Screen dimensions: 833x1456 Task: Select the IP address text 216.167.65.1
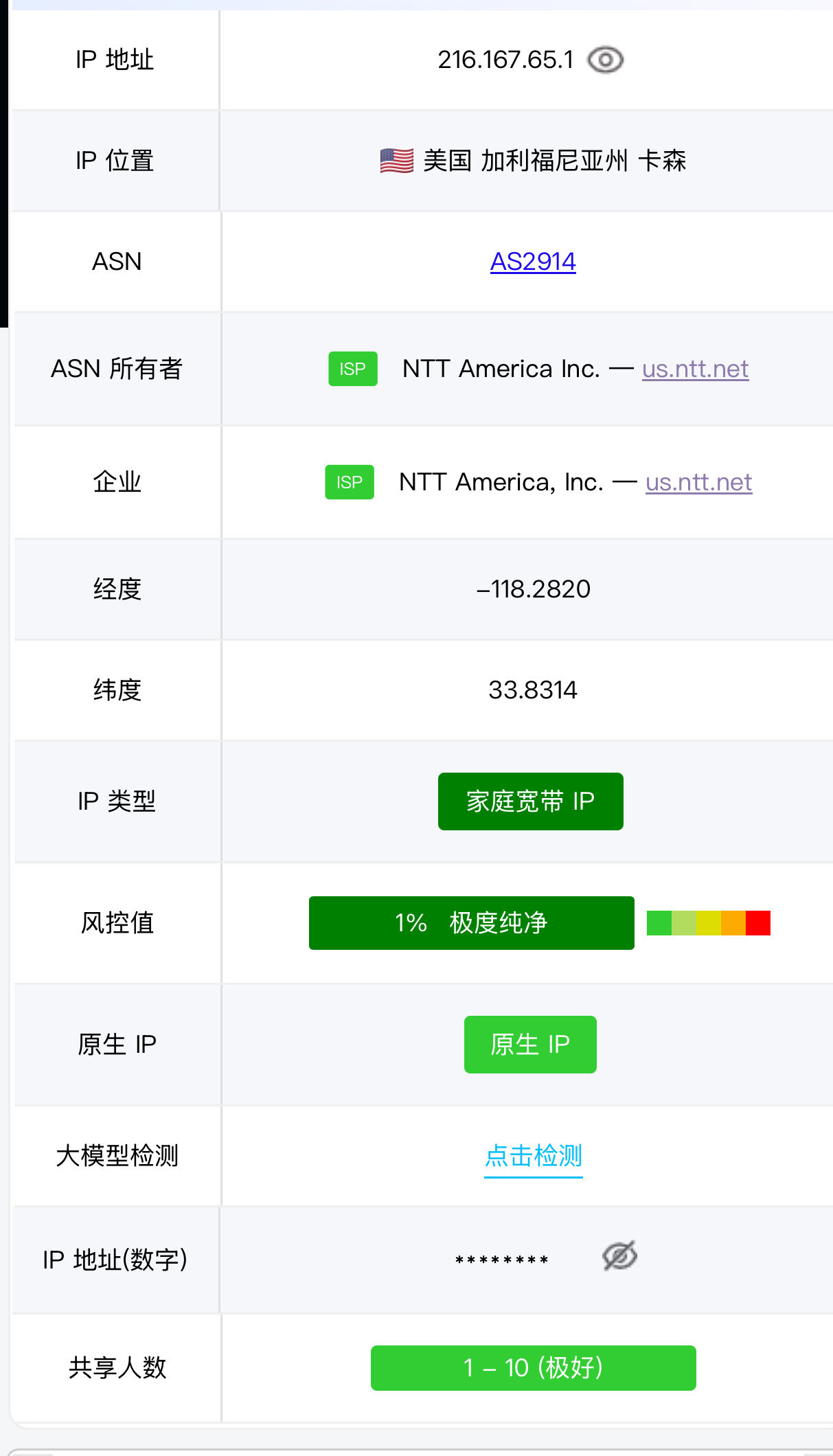tap(505, 60)
